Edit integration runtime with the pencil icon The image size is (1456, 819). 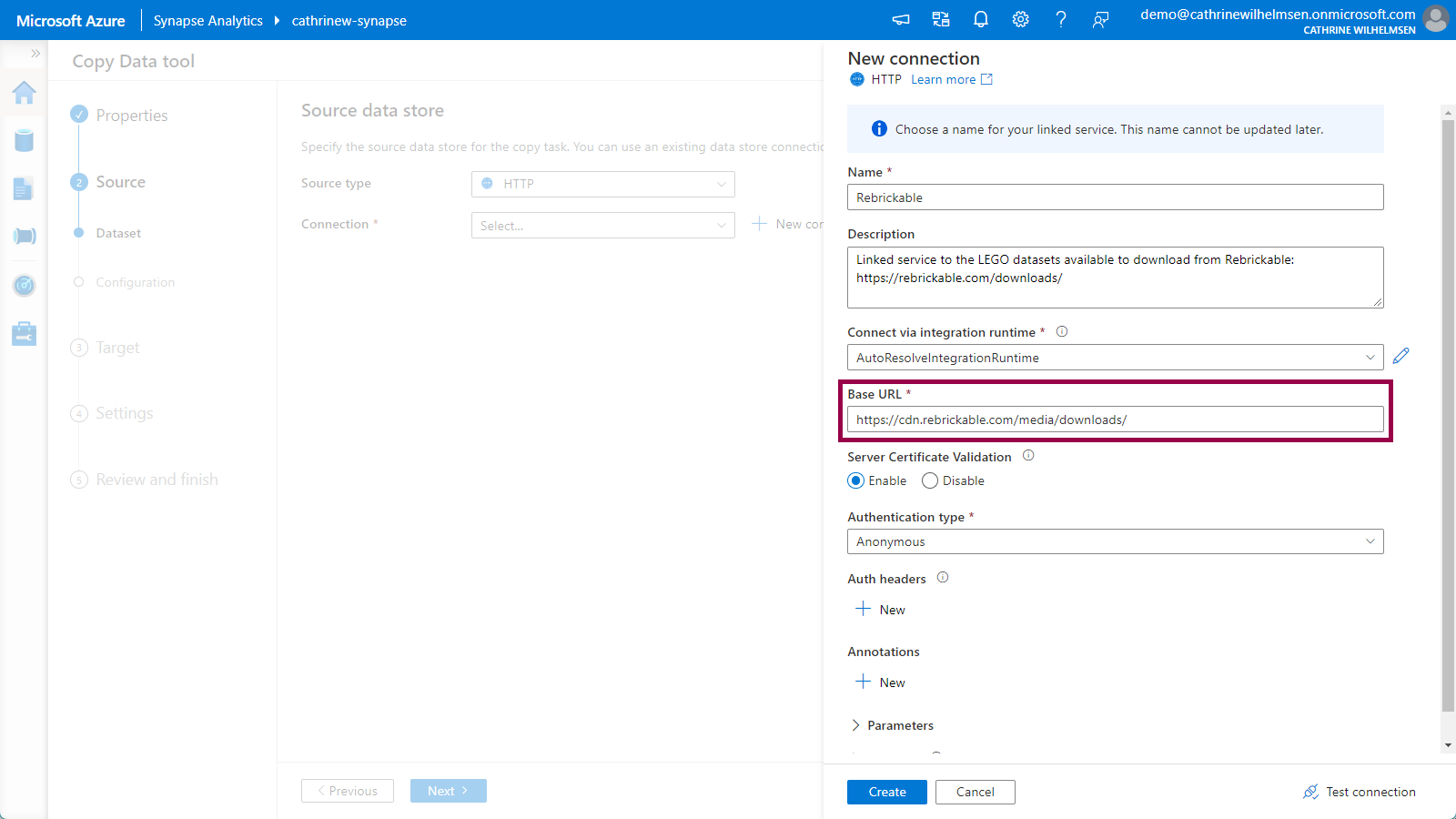pos(1400,356)
